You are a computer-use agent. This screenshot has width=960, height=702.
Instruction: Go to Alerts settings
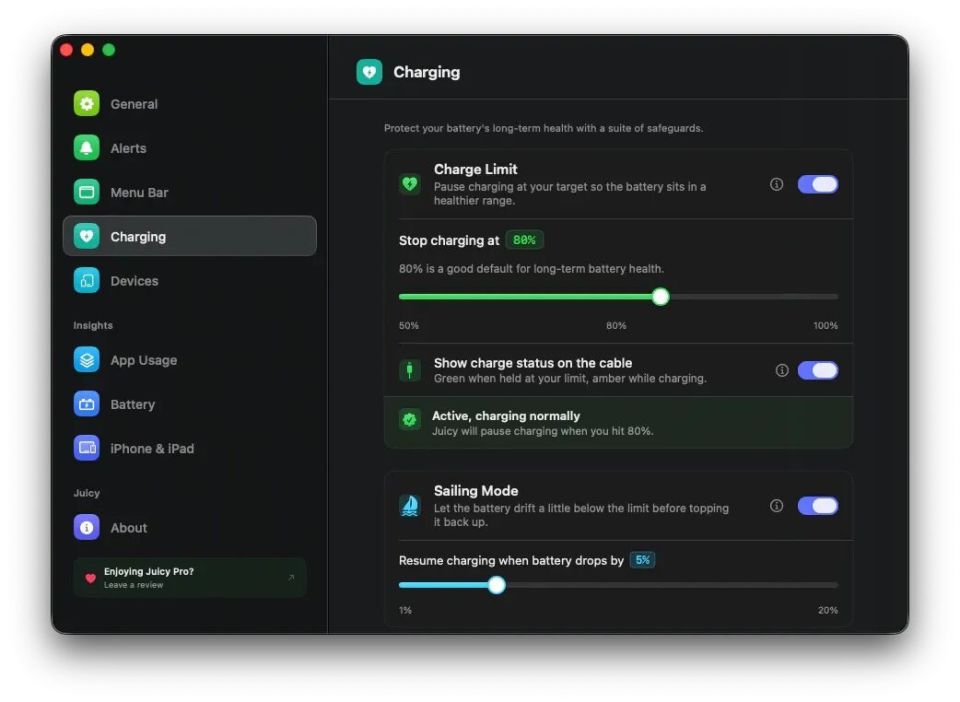[190, 147]
